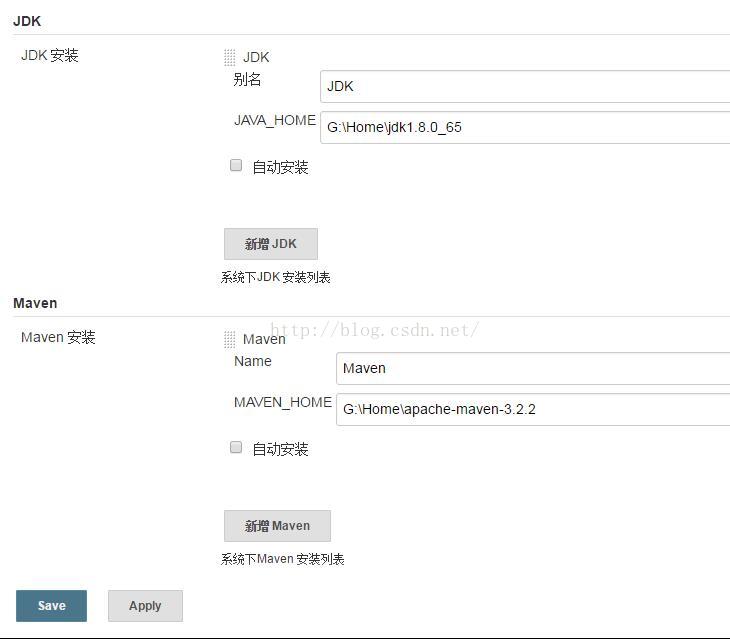Screen dimensions: 730x639
Task: Select the 系统下Maven 安装列表 description text
Action: (283, 559)
